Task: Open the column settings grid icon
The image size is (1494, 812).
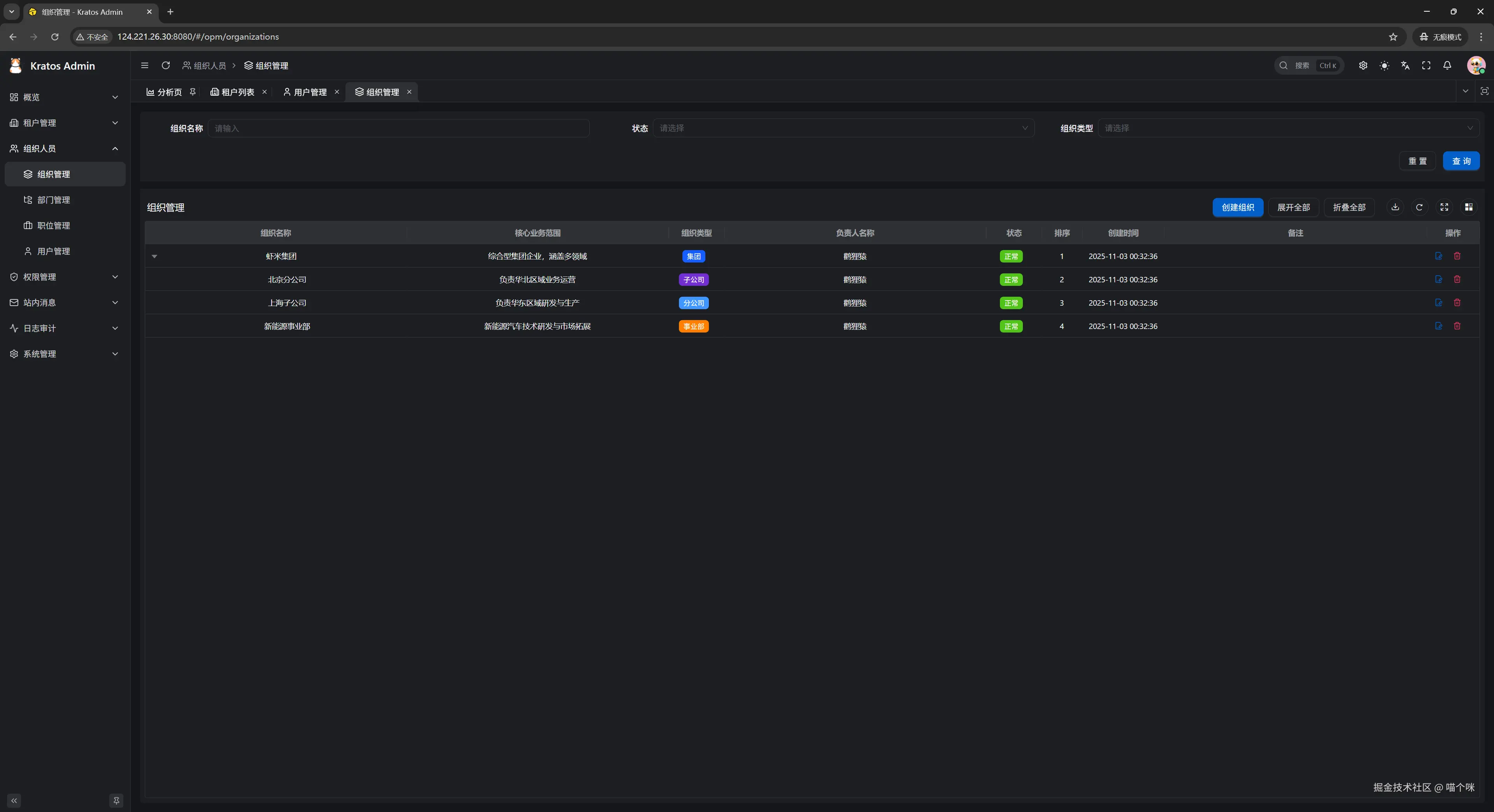Action: [1468, 207]
